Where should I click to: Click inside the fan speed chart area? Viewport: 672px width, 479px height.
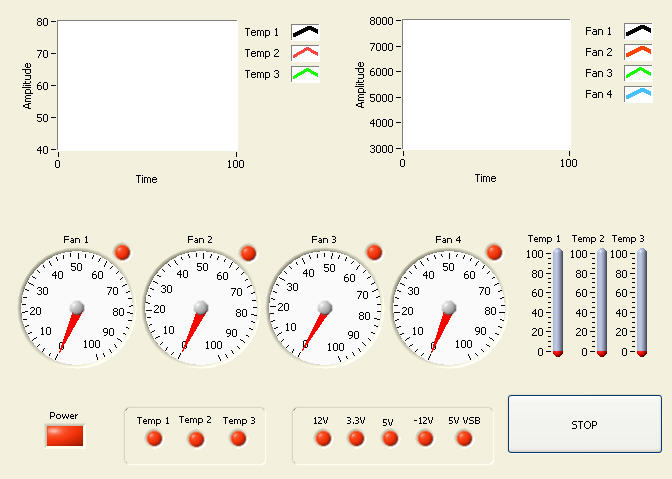coord(485,85)
